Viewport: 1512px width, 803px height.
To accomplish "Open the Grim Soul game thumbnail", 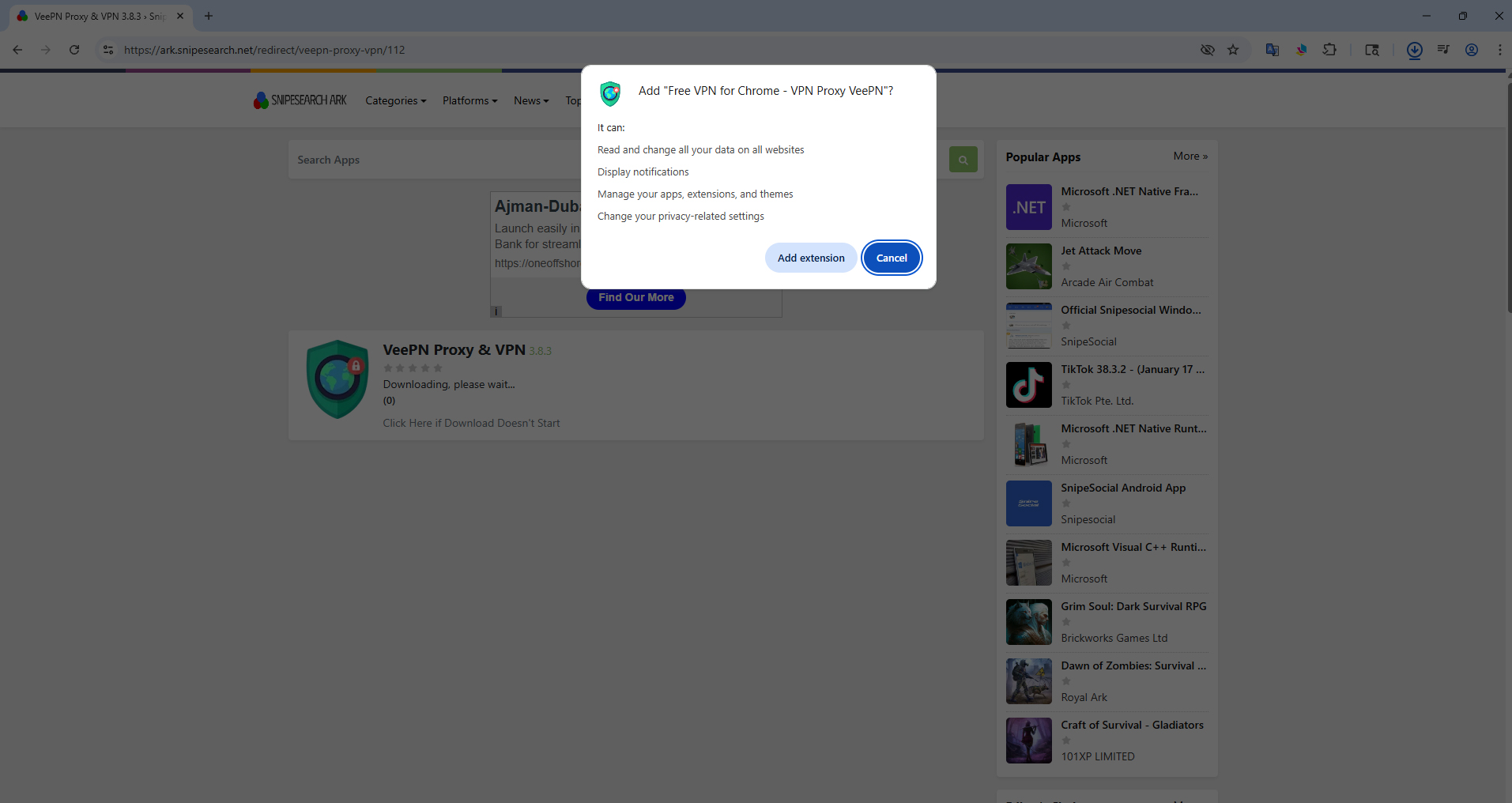I will tap(1028, 622).
